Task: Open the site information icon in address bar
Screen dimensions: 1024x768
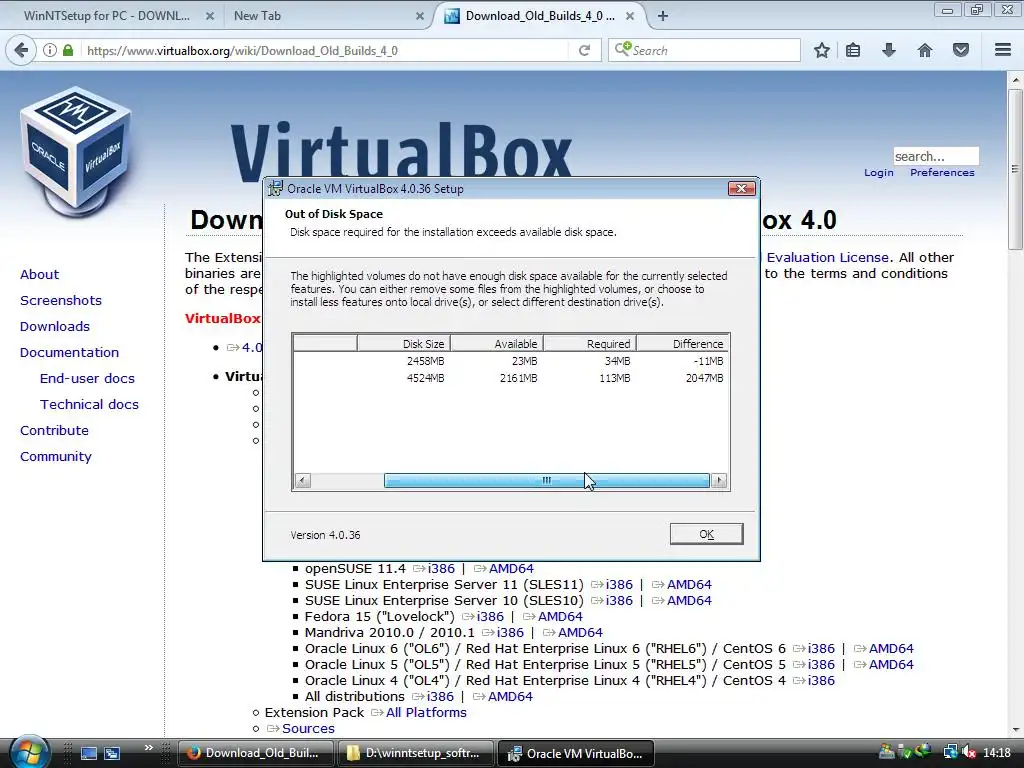Action: [x=50, y=50]
